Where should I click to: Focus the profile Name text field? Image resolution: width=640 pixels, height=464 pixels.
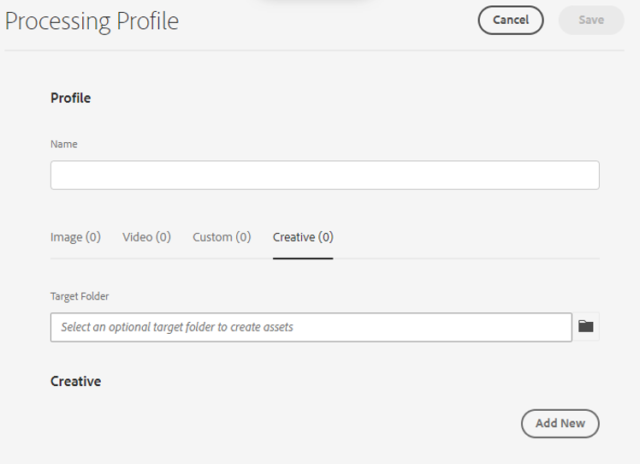coord(325,175)
